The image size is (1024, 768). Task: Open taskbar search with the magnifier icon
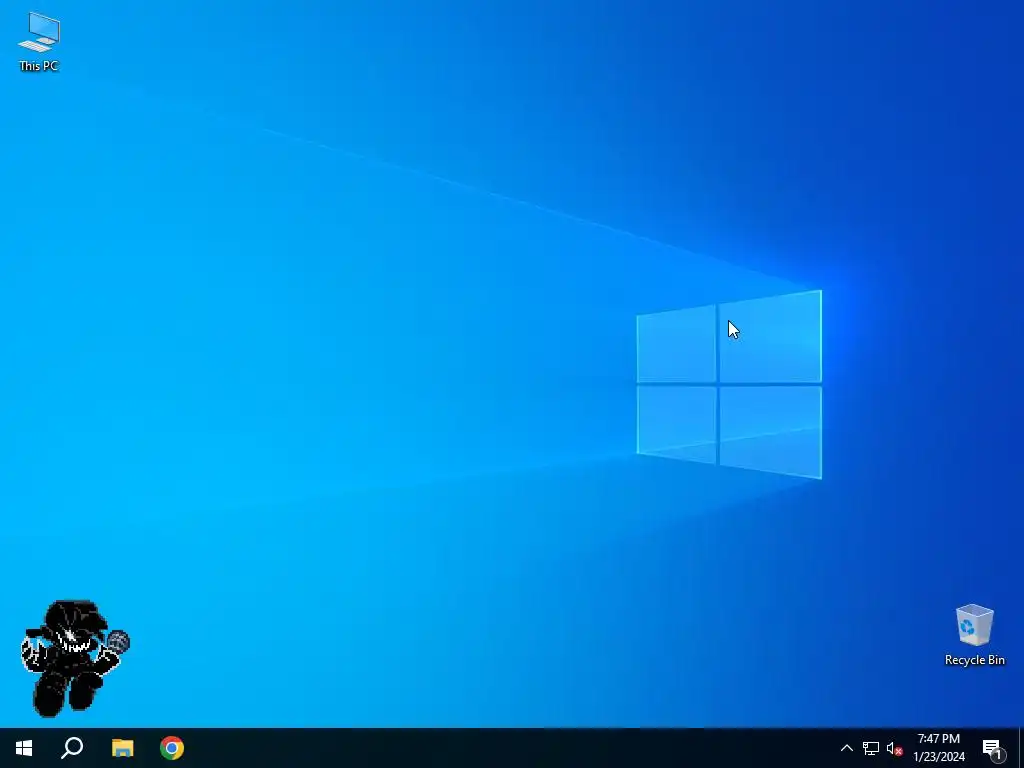pos(72,748)
